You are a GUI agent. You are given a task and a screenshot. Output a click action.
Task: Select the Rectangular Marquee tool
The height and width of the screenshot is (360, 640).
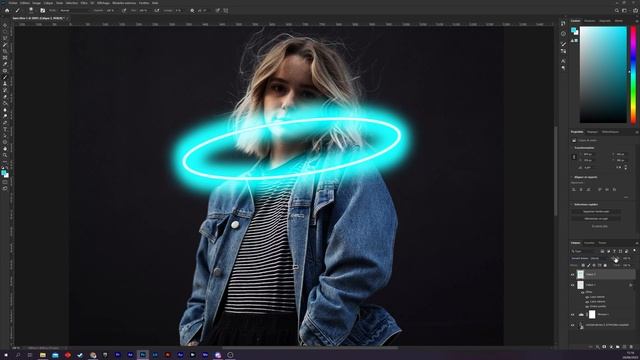click(x=5, y=31)
